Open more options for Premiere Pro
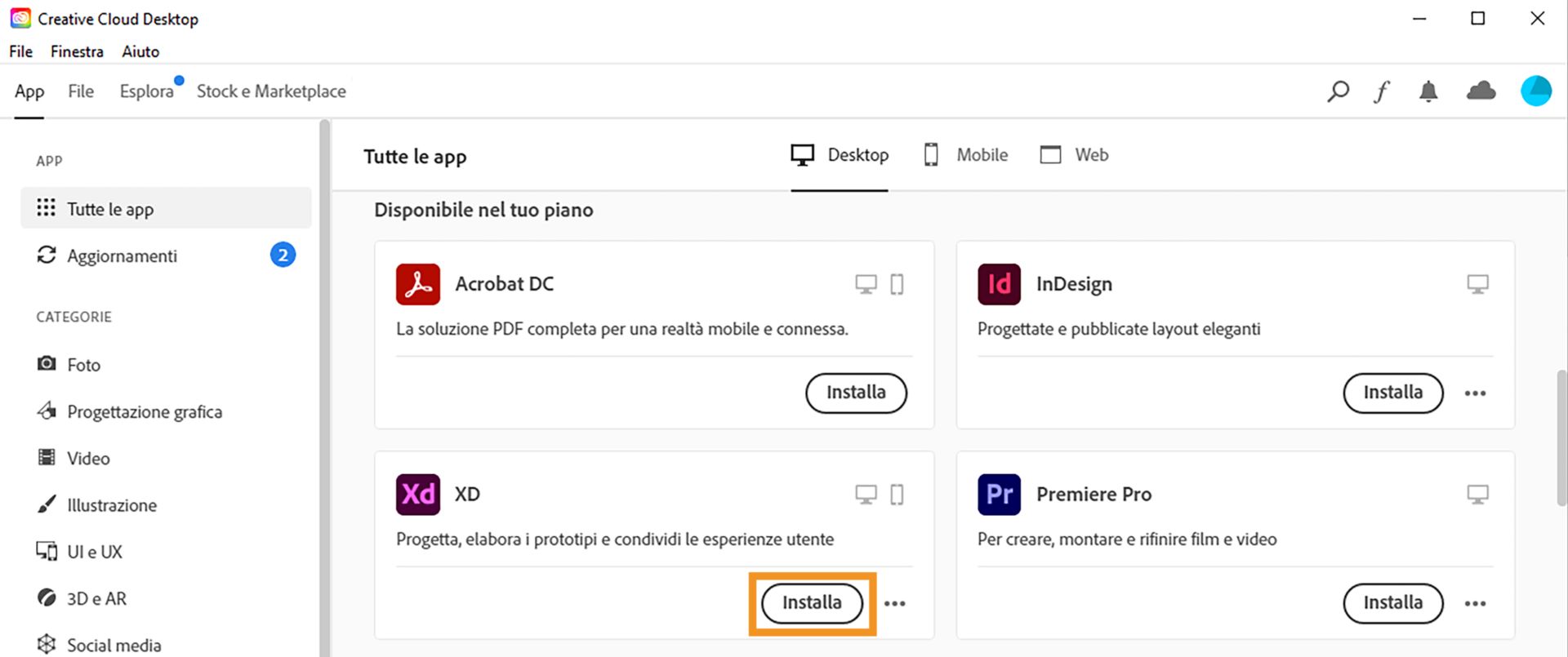The width and height of the screenshot is (1568, 657). click(1475, 604)
